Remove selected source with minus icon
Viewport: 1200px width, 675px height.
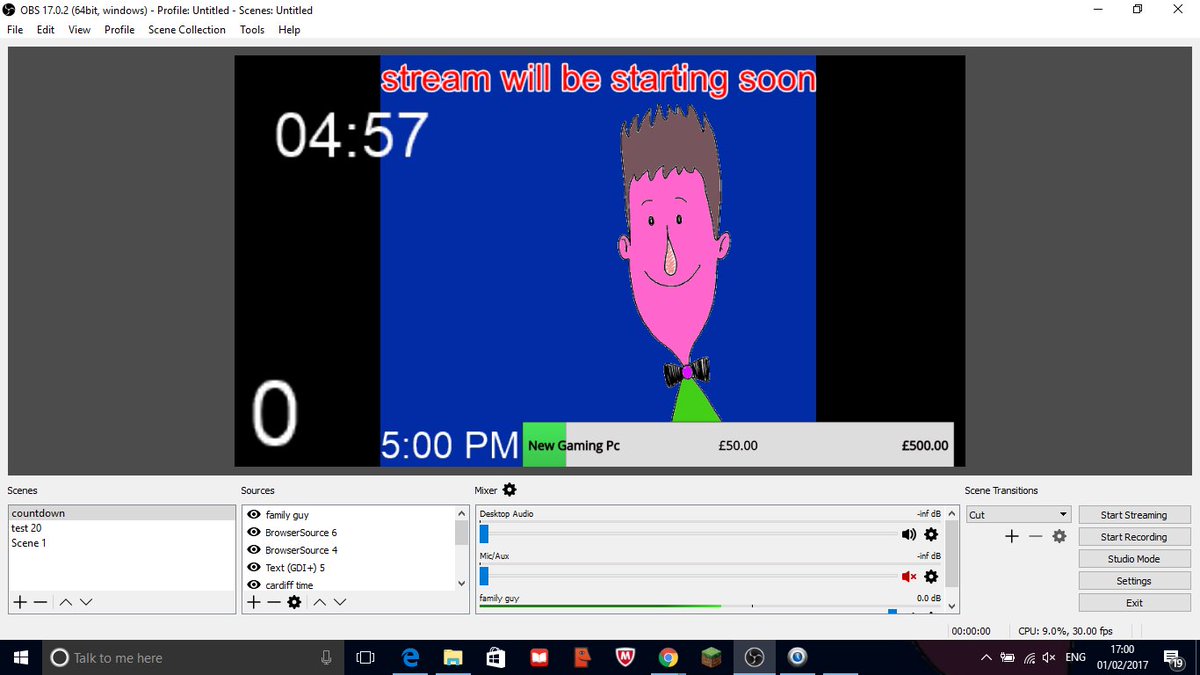pos(273,602)
